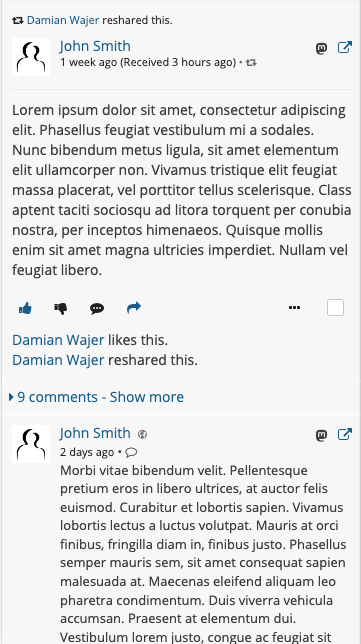
Task: Open John Smith profile on top post
Action: (x=95, y=46)
